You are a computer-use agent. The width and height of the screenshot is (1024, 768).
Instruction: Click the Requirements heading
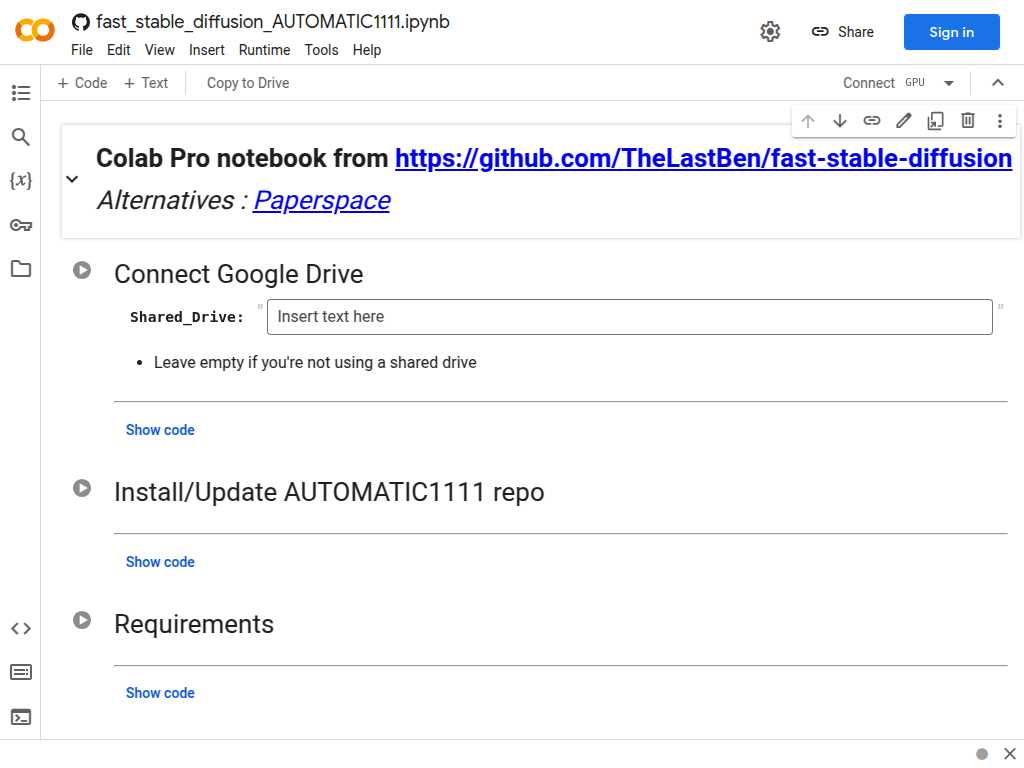tap(194, 624)
